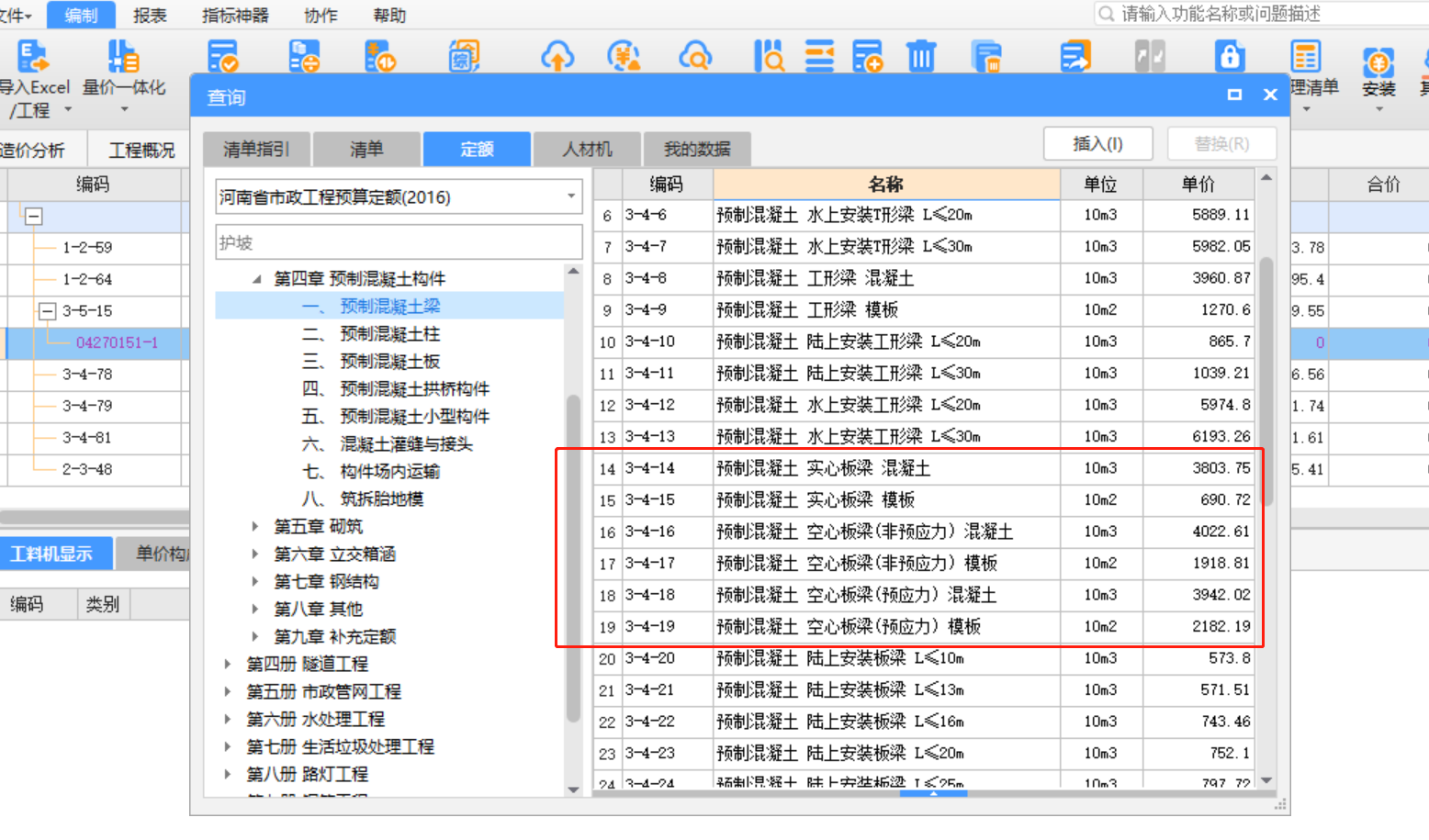Click the 整理清单 list icon
This screenshot has width=1429, height=840.
pyautogui.click(x=1305, y=57)
